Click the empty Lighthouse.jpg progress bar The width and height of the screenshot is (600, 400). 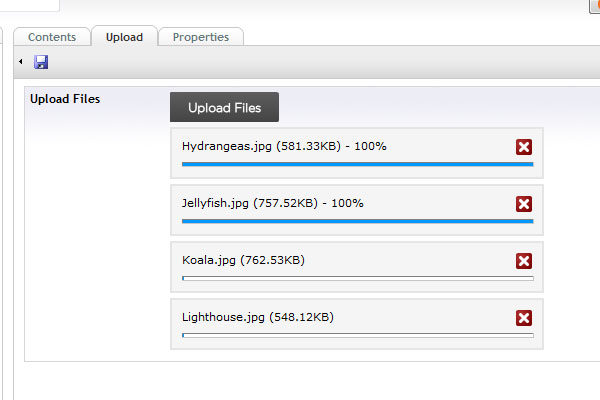[x=357, y=335]
